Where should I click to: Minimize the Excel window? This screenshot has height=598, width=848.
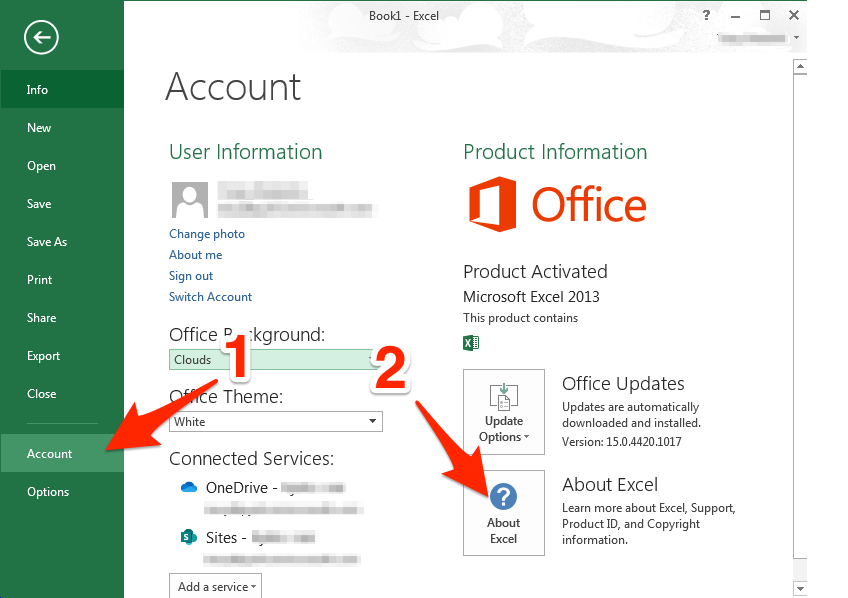(735, 16)
